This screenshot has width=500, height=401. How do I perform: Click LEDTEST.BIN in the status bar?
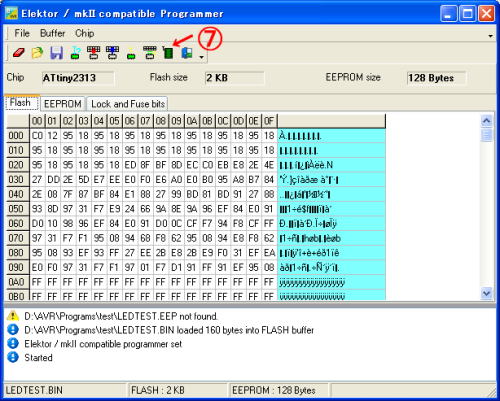coord(34,390)
